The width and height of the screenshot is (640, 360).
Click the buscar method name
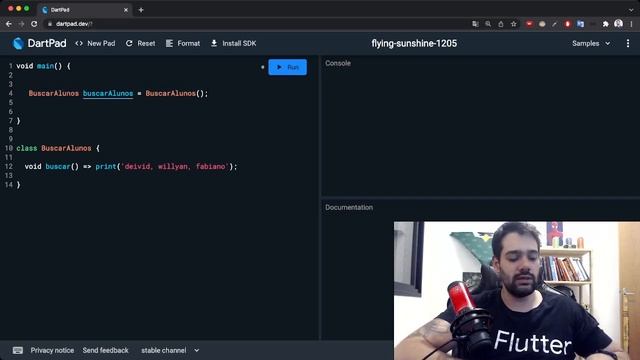tap(58, 167)
